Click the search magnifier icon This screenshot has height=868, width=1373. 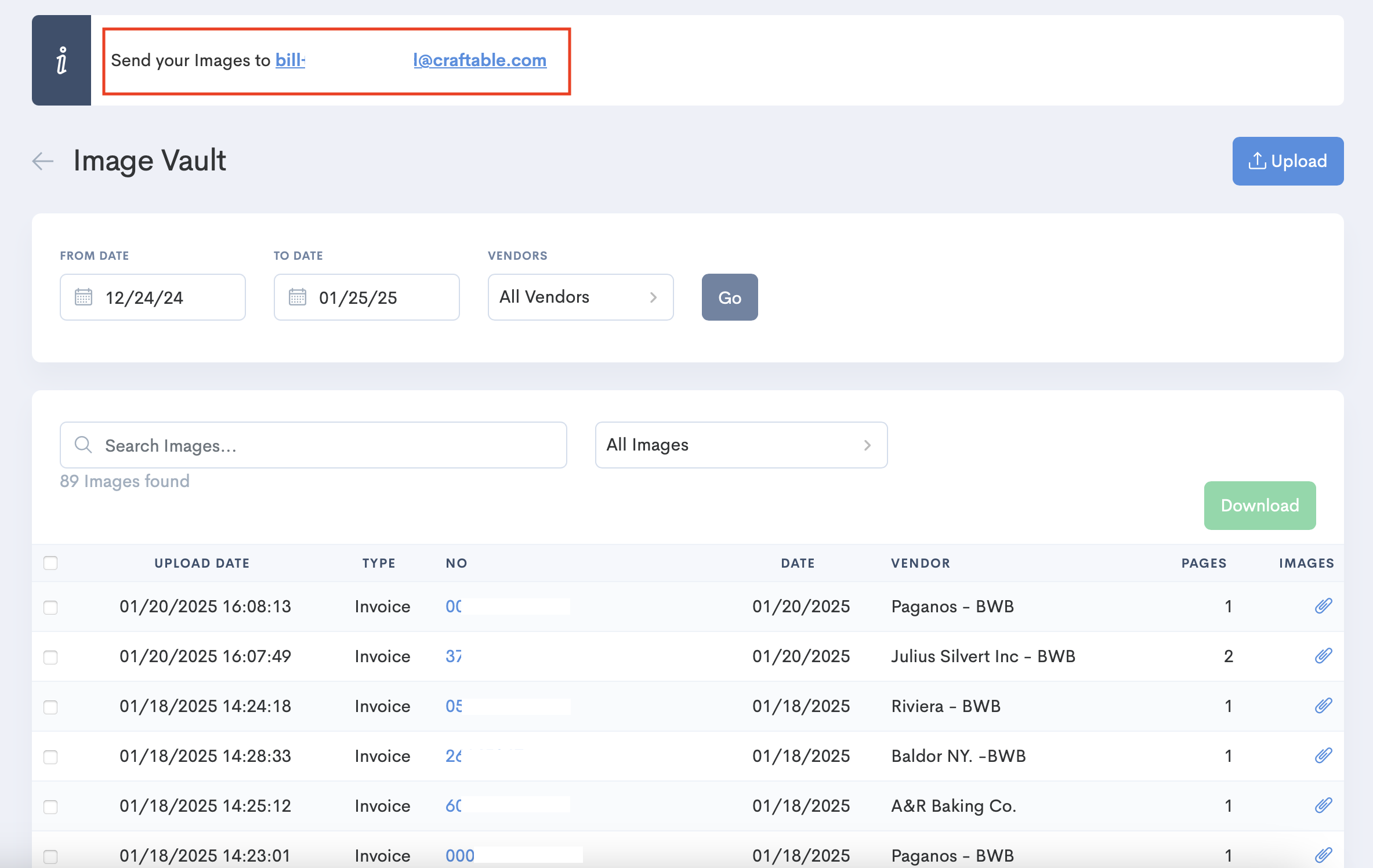tap(83, 445)
